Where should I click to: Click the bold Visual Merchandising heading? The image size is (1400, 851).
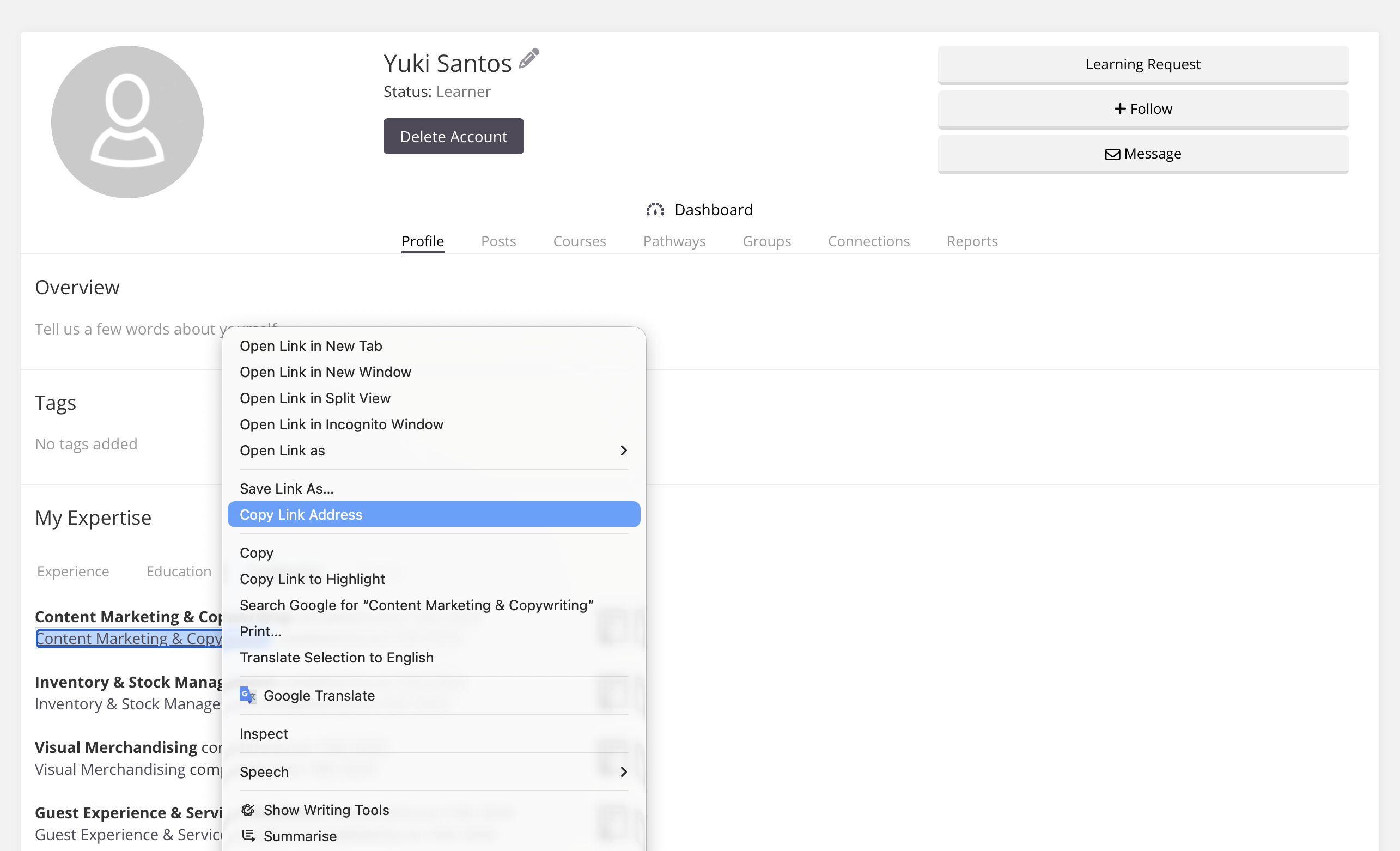tap(116, 747)
